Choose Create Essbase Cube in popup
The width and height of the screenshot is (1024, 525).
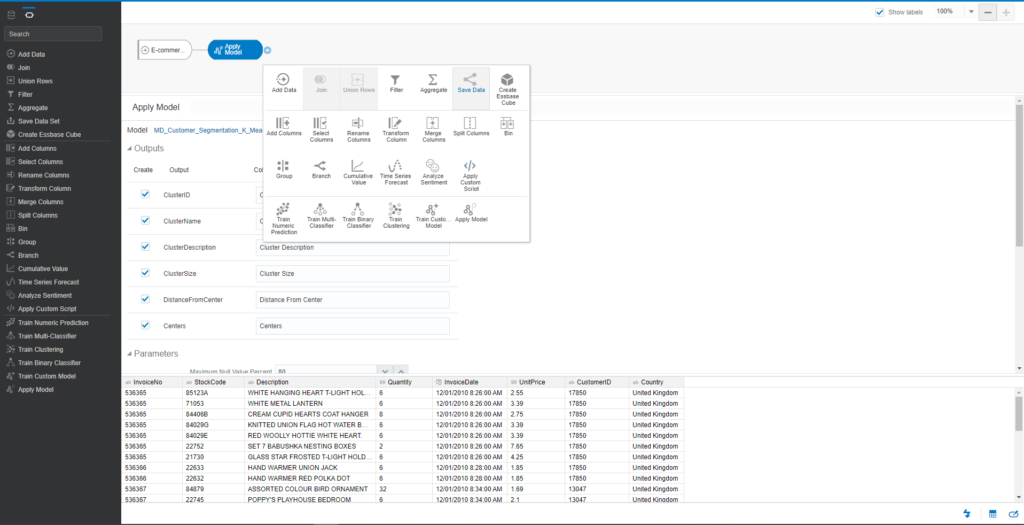click(x=508, y=87)
